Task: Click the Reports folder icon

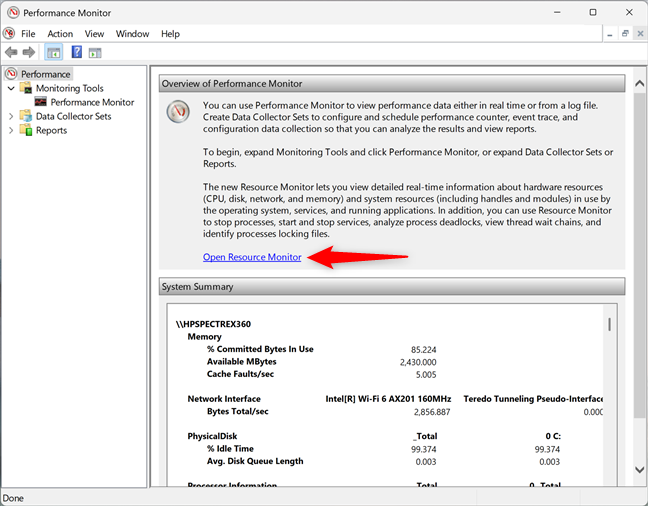Action: coord(26,130)
